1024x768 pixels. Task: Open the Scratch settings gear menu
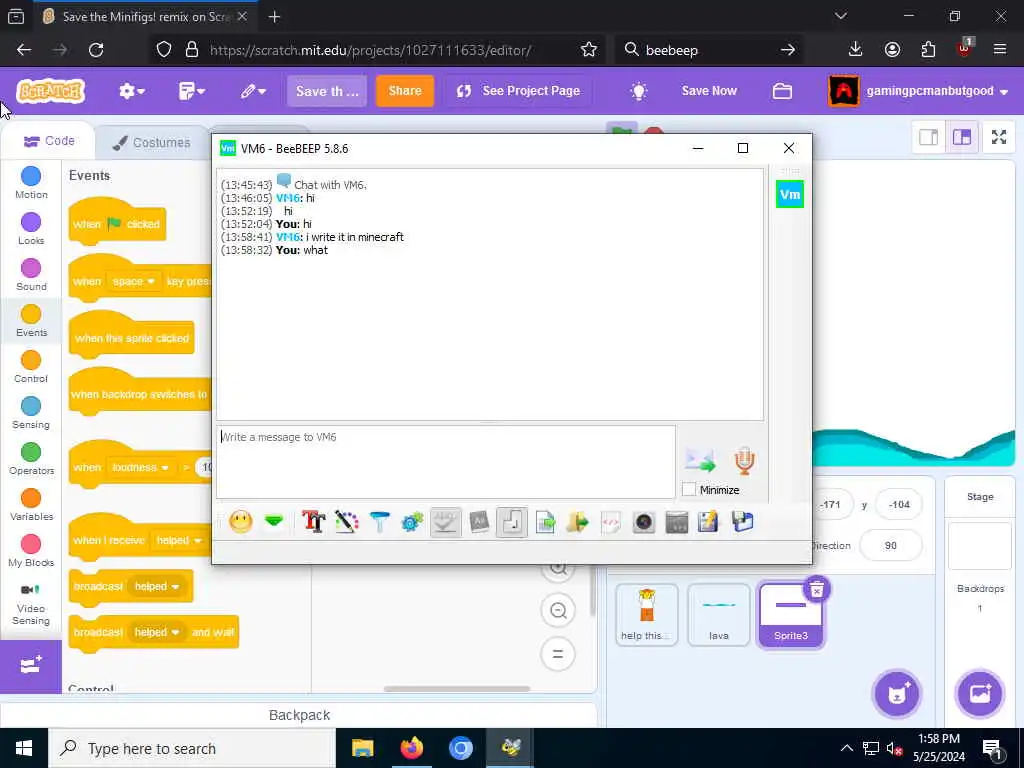point(131,91)
